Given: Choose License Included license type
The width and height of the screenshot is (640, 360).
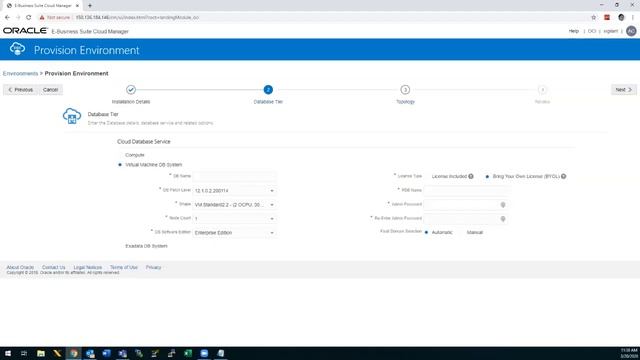Looking at the screenshot, I should pyautogui.click(x=449, y=176).
